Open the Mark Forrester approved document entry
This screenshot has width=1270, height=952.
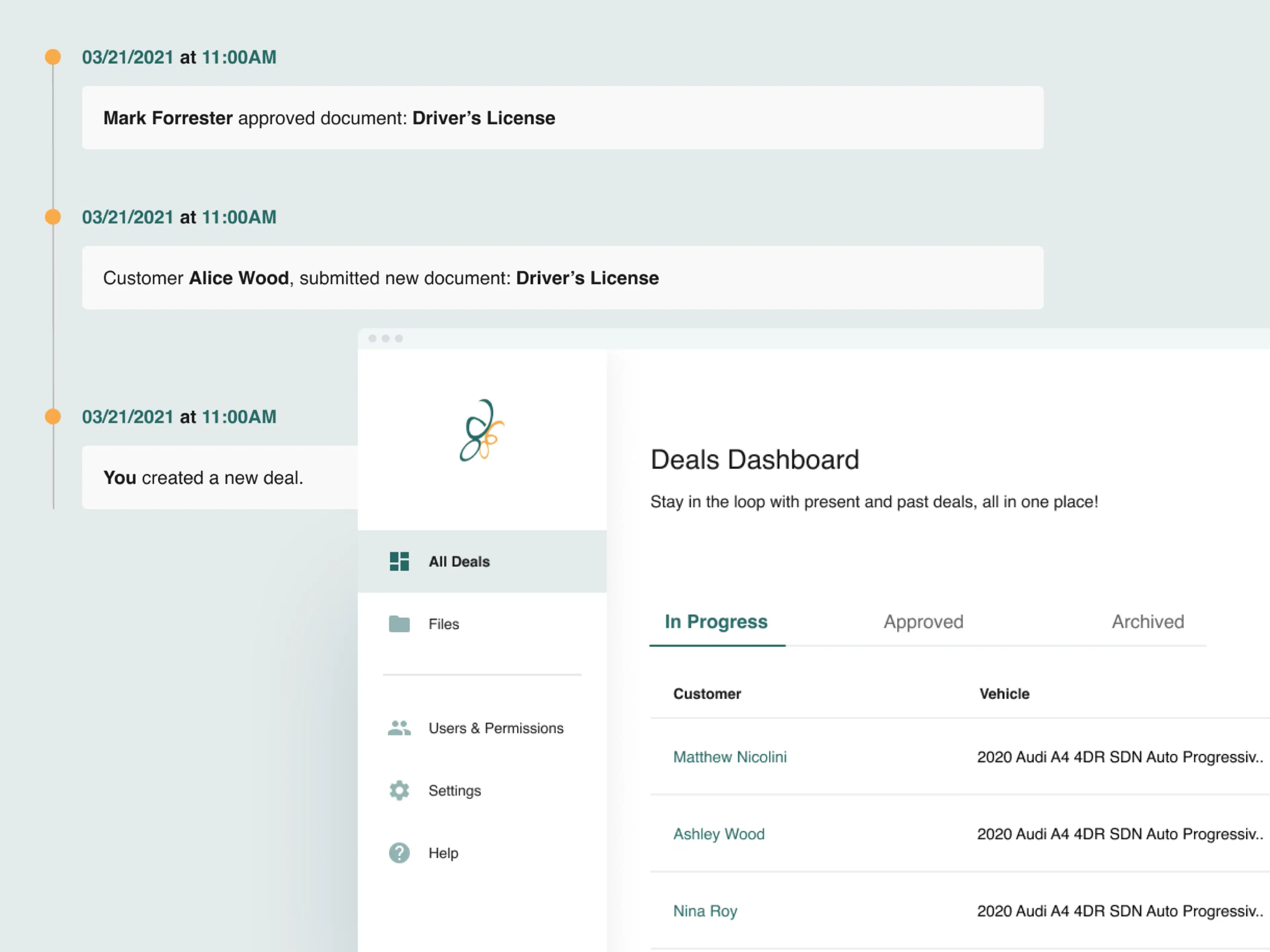click(562, 118)
